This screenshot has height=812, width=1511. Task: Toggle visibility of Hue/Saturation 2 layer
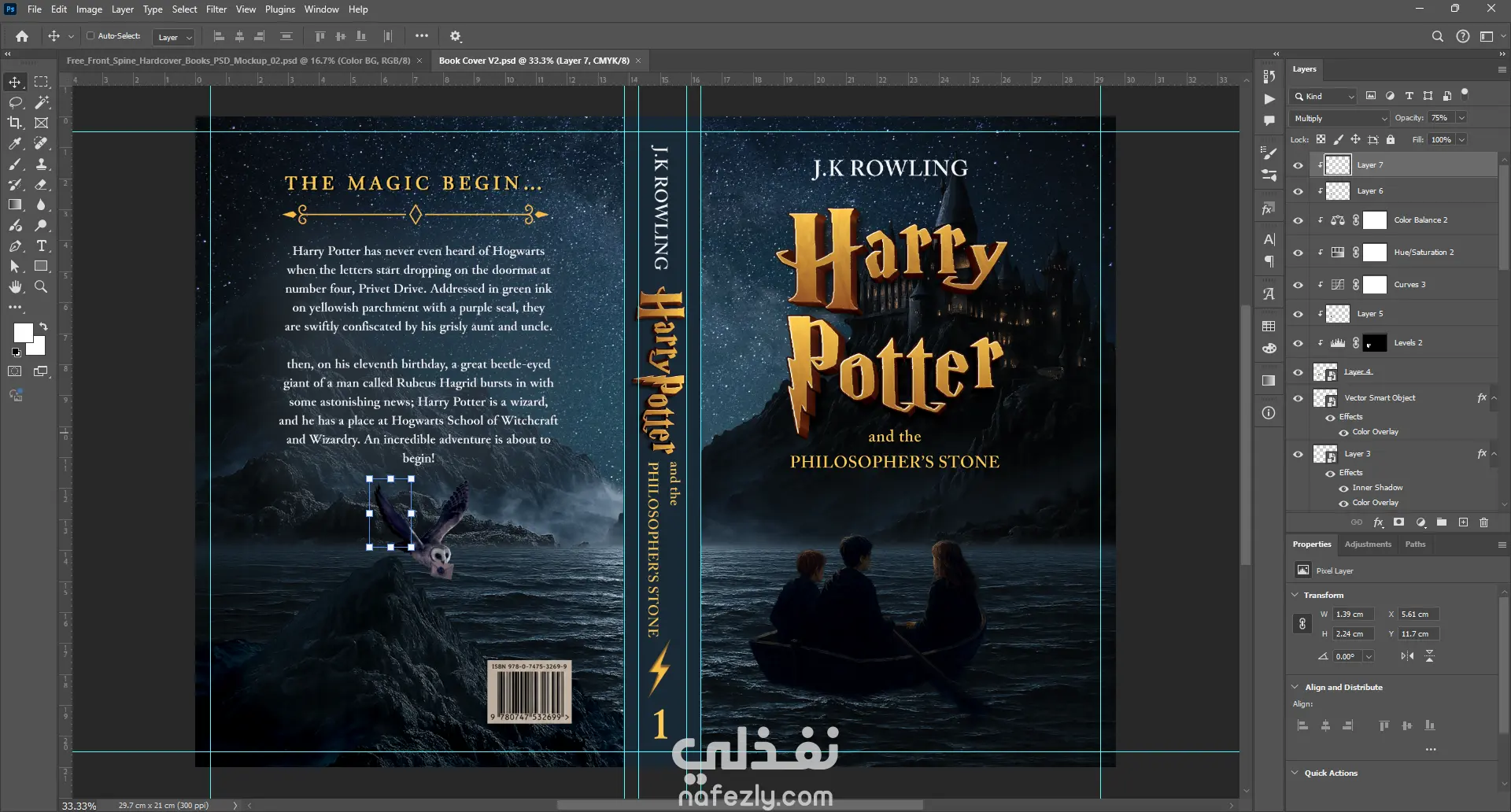pyautogui.click(x=1299, y=253)
